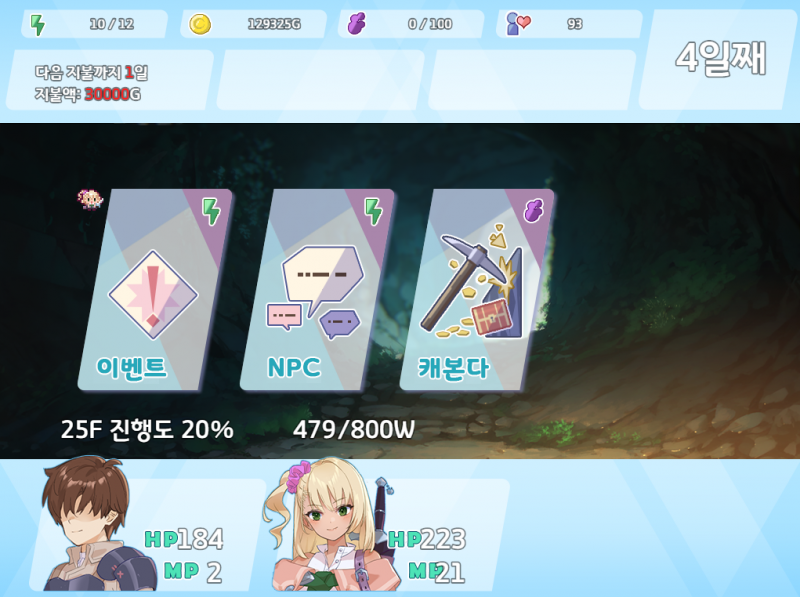
Task: Click the 25F 진행도 20% progress text
Action: coord(147,430)
